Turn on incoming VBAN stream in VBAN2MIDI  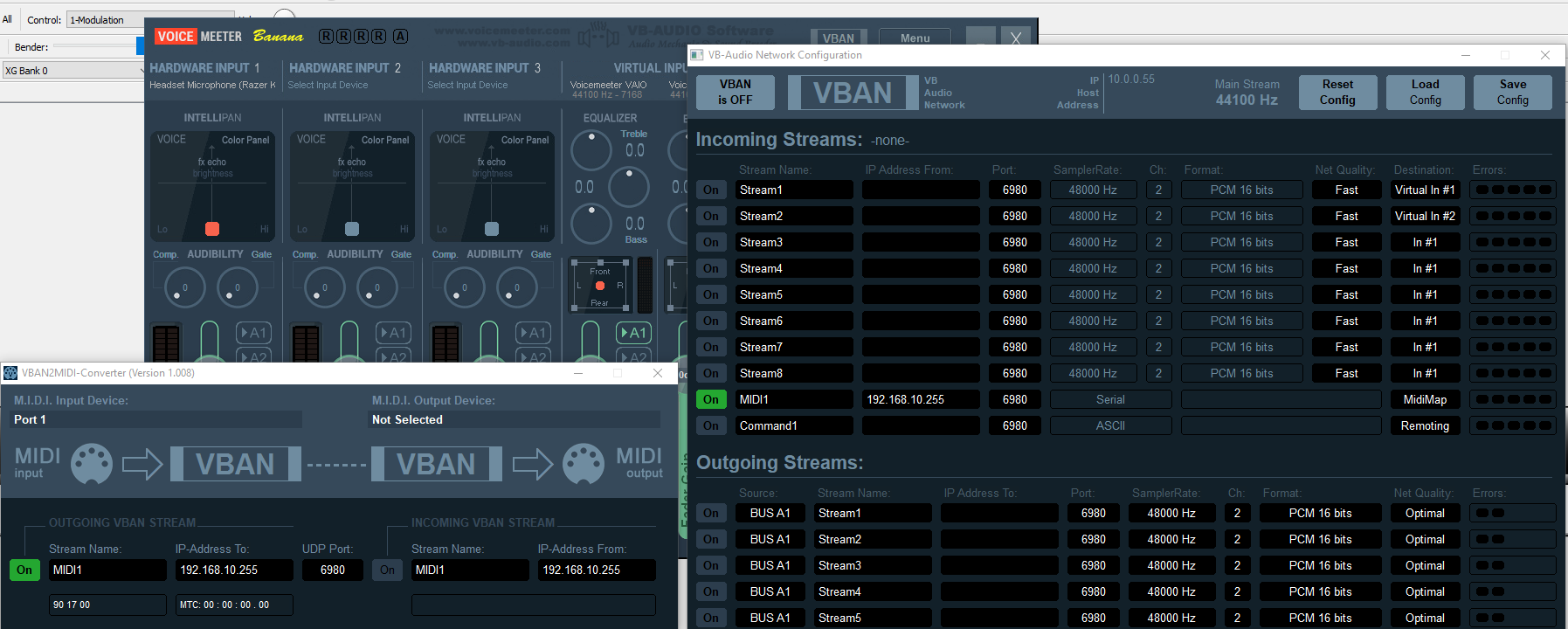click(x=387, y=570)
